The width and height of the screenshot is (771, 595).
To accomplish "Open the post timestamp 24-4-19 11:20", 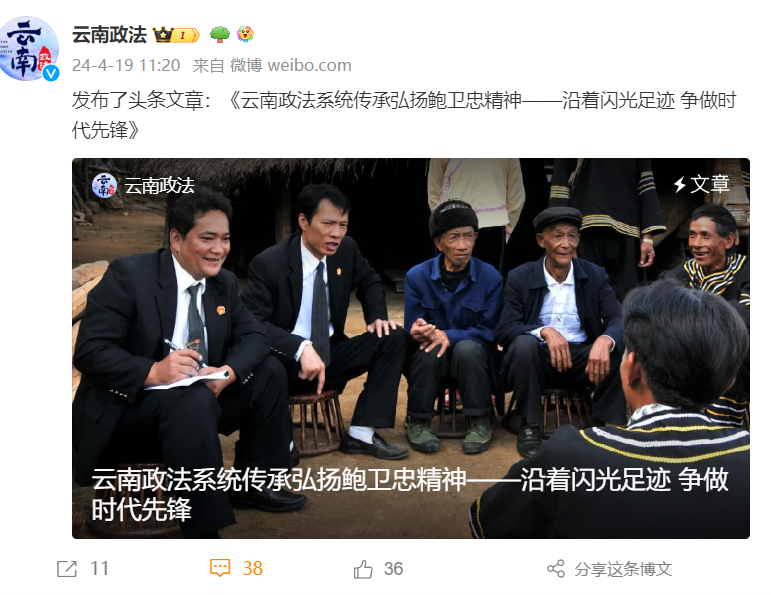I will click(x=126, y=65).
